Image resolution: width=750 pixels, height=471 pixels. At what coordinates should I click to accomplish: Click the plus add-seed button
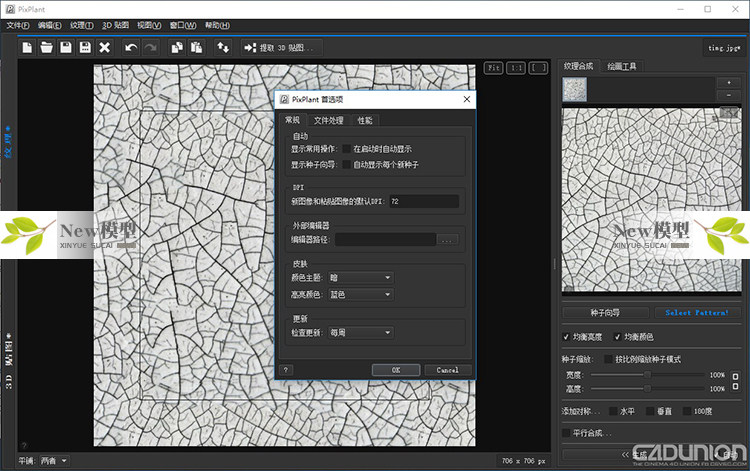point(728,83)
